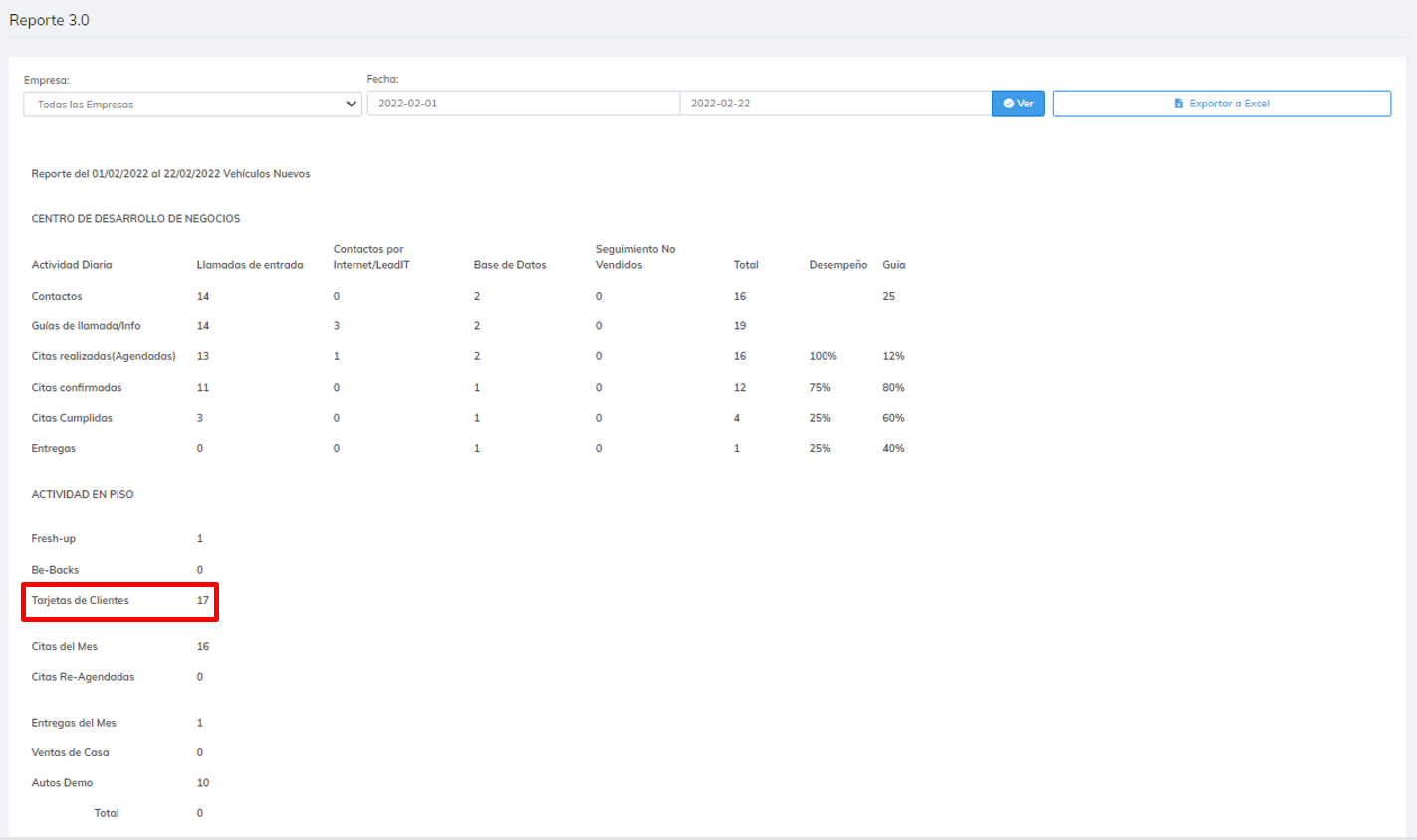Click the Desempeño column header
The image size is (1417, 840).
(837, 265)
